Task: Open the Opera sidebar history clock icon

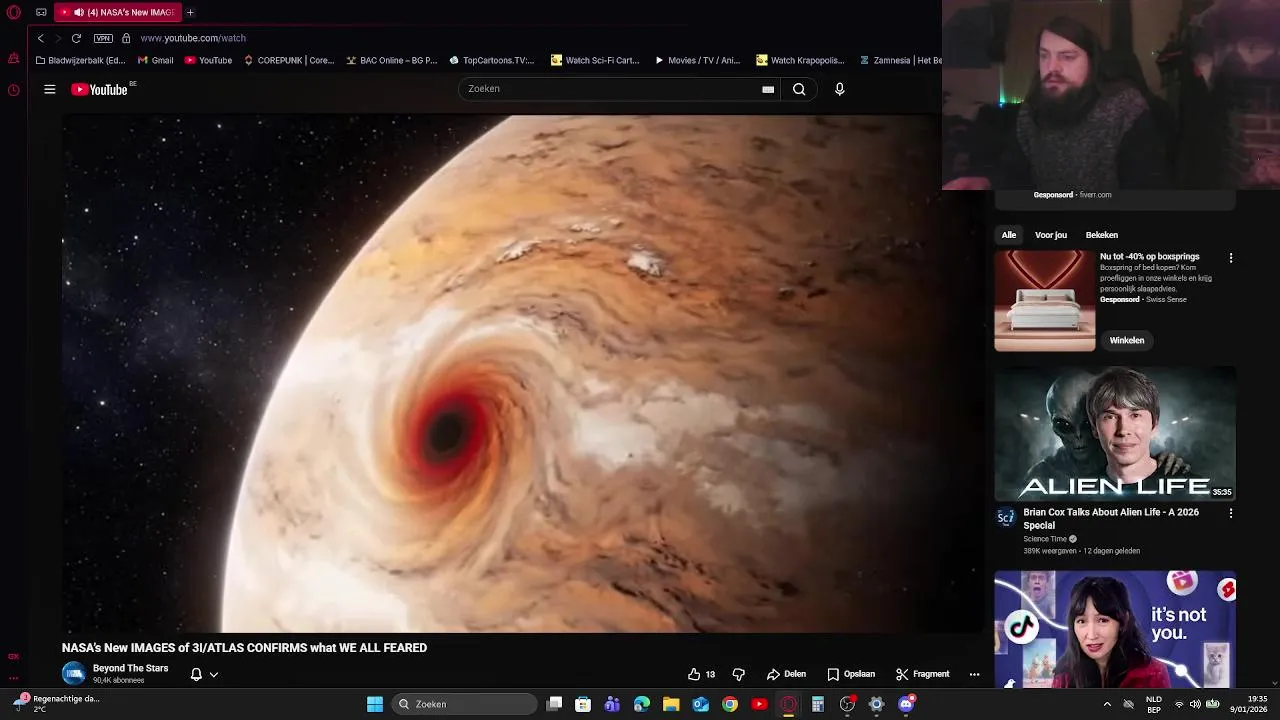Action: [13, 90]
